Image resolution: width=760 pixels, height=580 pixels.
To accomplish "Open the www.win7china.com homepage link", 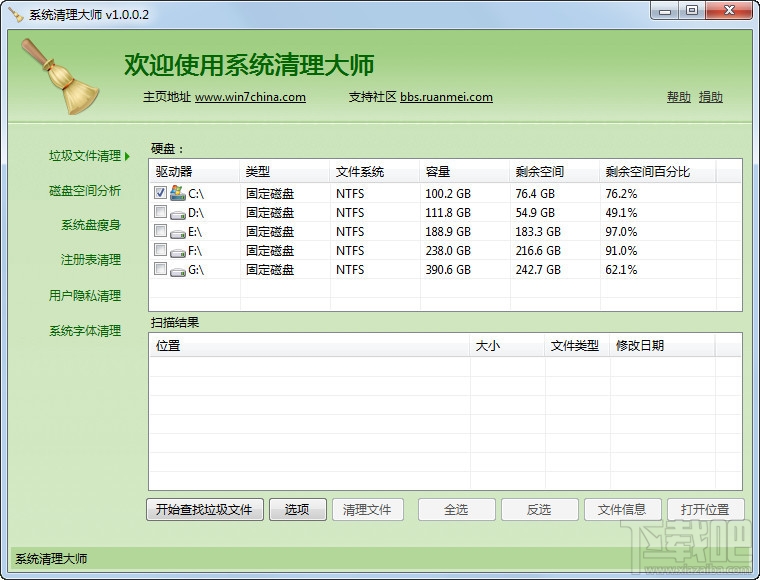I will point(250,97).
